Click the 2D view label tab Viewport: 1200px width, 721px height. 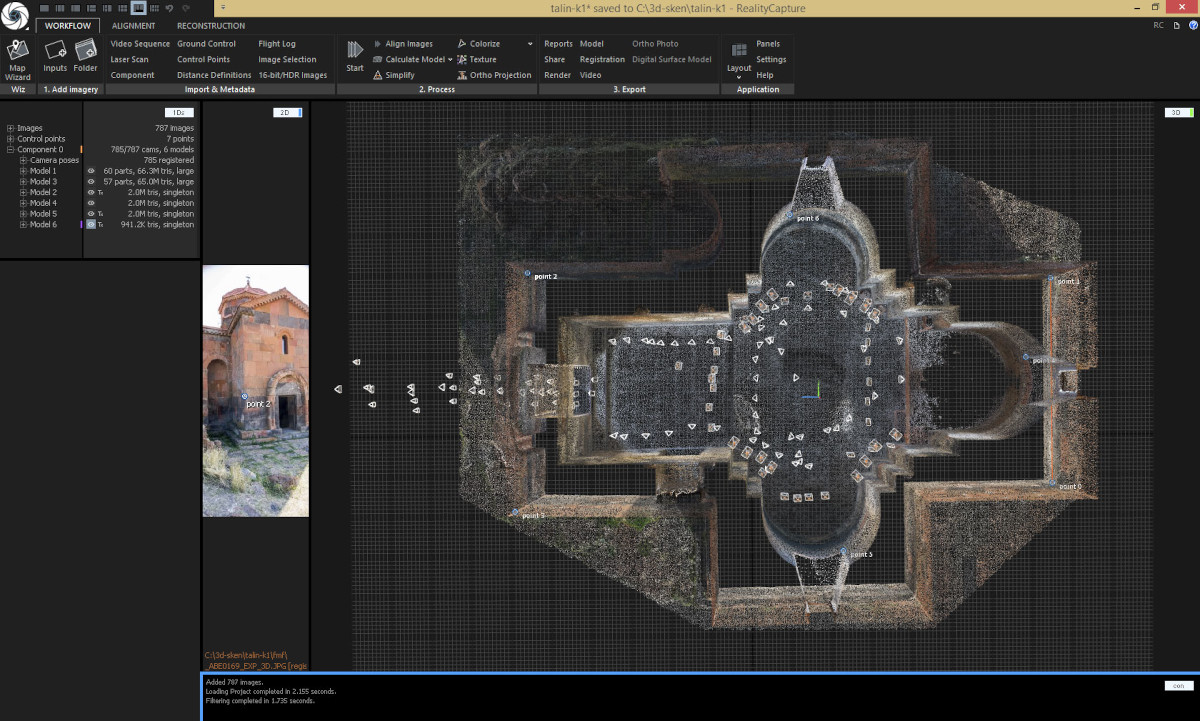287,112
